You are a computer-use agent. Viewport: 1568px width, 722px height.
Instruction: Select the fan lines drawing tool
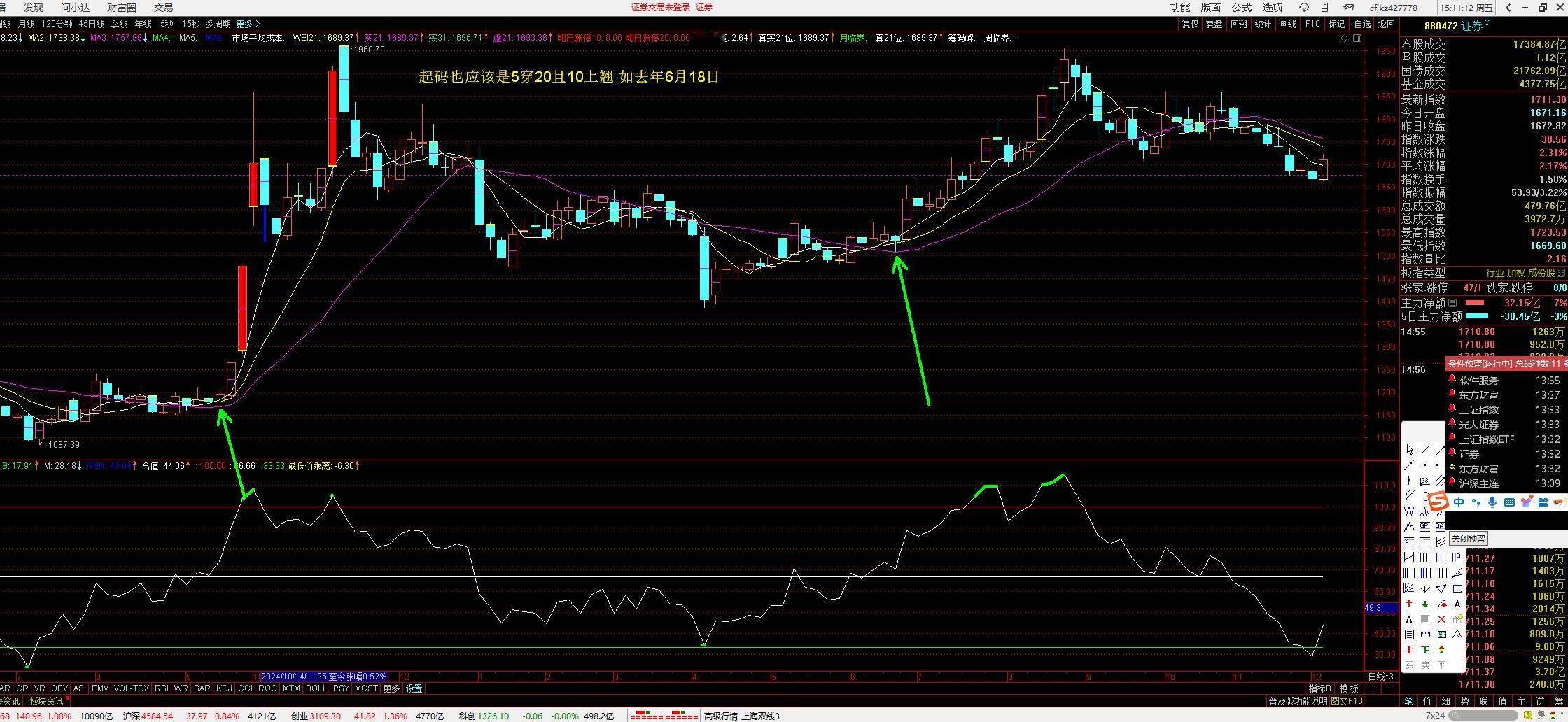tap(1409, 588)
